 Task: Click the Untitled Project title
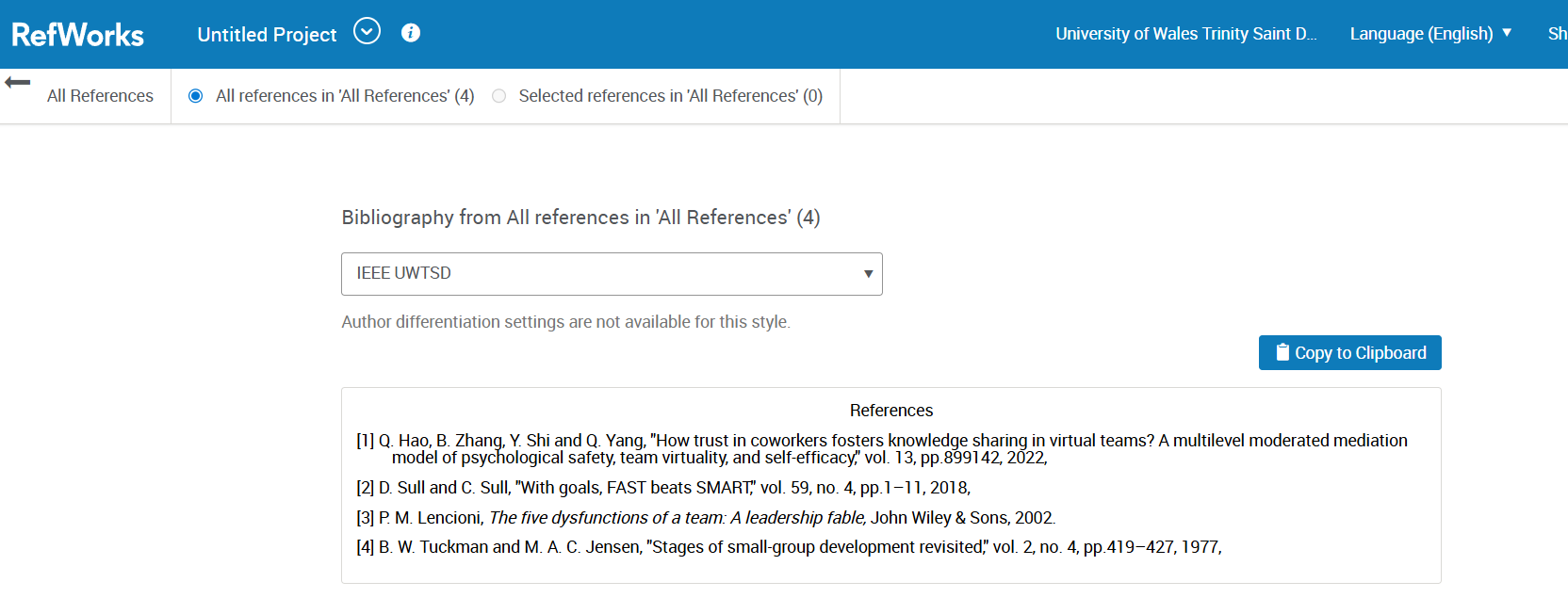(x=267, y=35)
